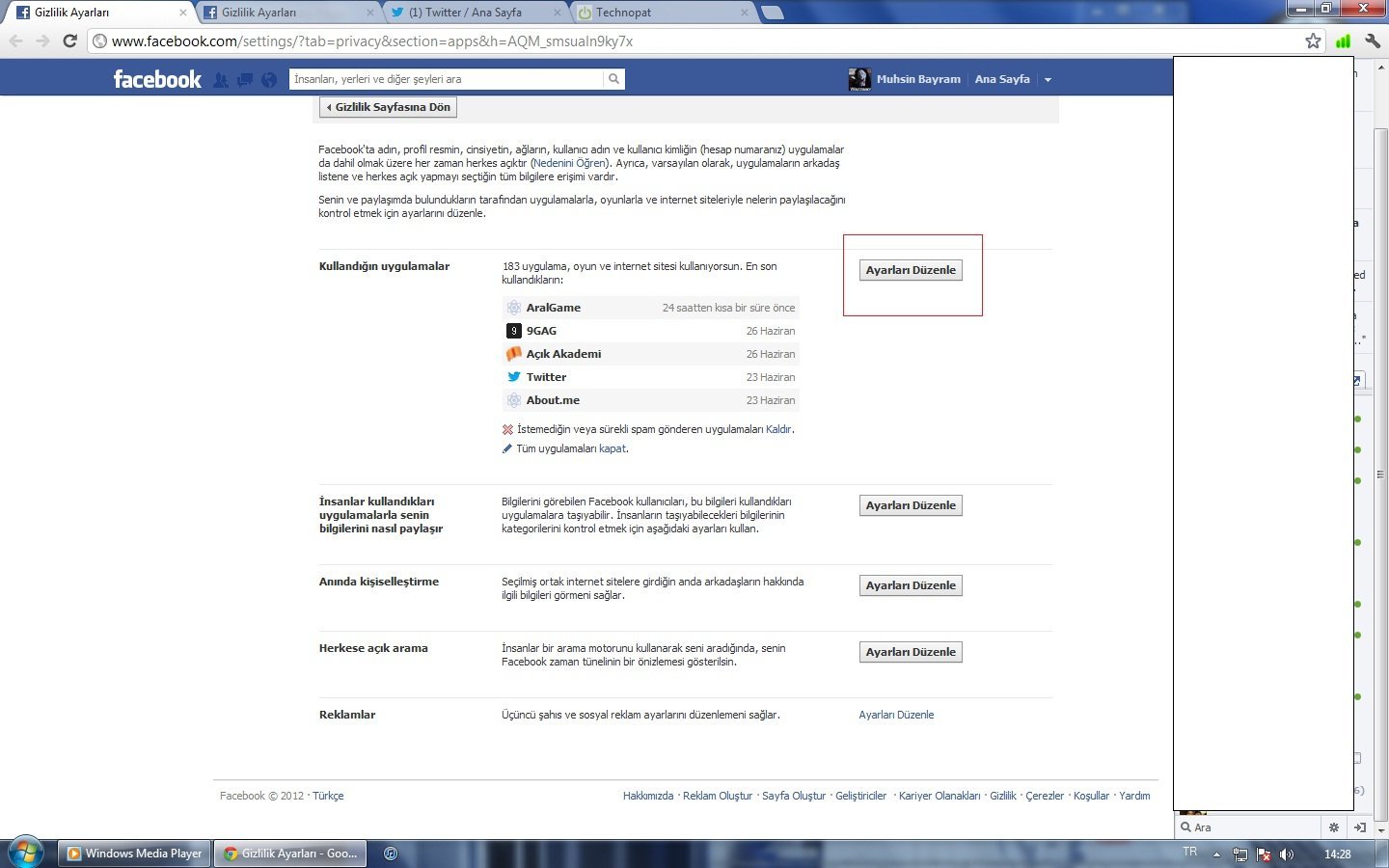Click the chat Ara search field
The image size is (1389, 868).
[1249, 827]
